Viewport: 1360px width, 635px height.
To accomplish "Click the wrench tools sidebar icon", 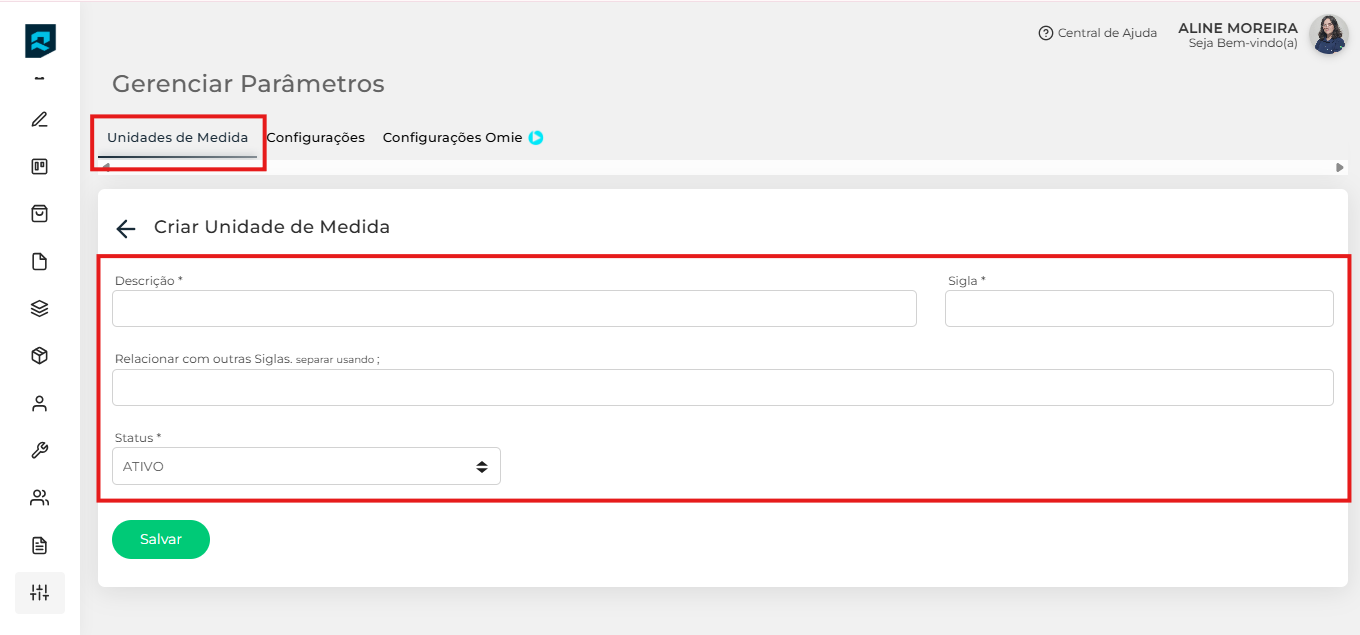I will click(x=39, y=451).
